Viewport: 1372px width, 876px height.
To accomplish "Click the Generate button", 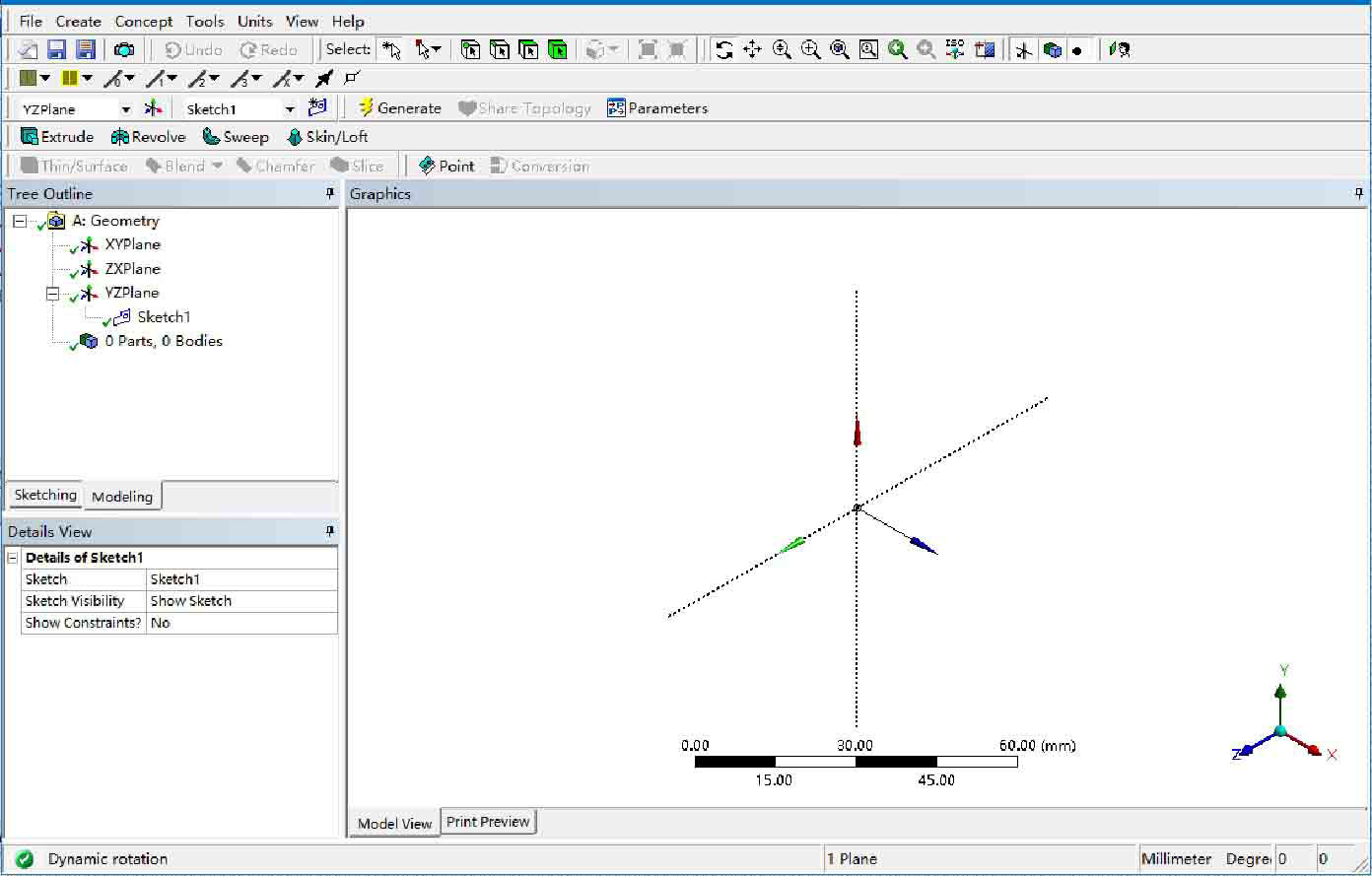I will [398, 108].
